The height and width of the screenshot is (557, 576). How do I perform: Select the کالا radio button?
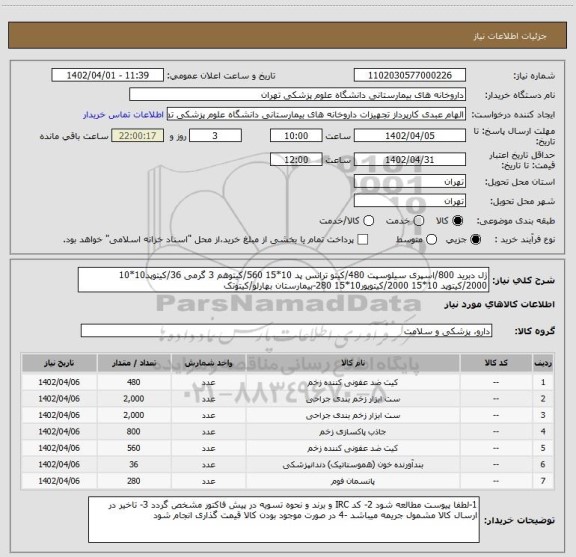coord(458,221)
